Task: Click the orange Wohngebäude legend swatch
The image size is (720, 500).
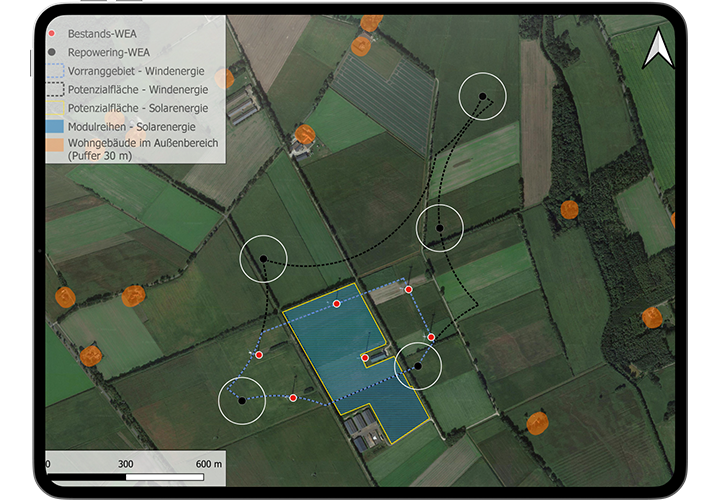Action: pos(54,145)
